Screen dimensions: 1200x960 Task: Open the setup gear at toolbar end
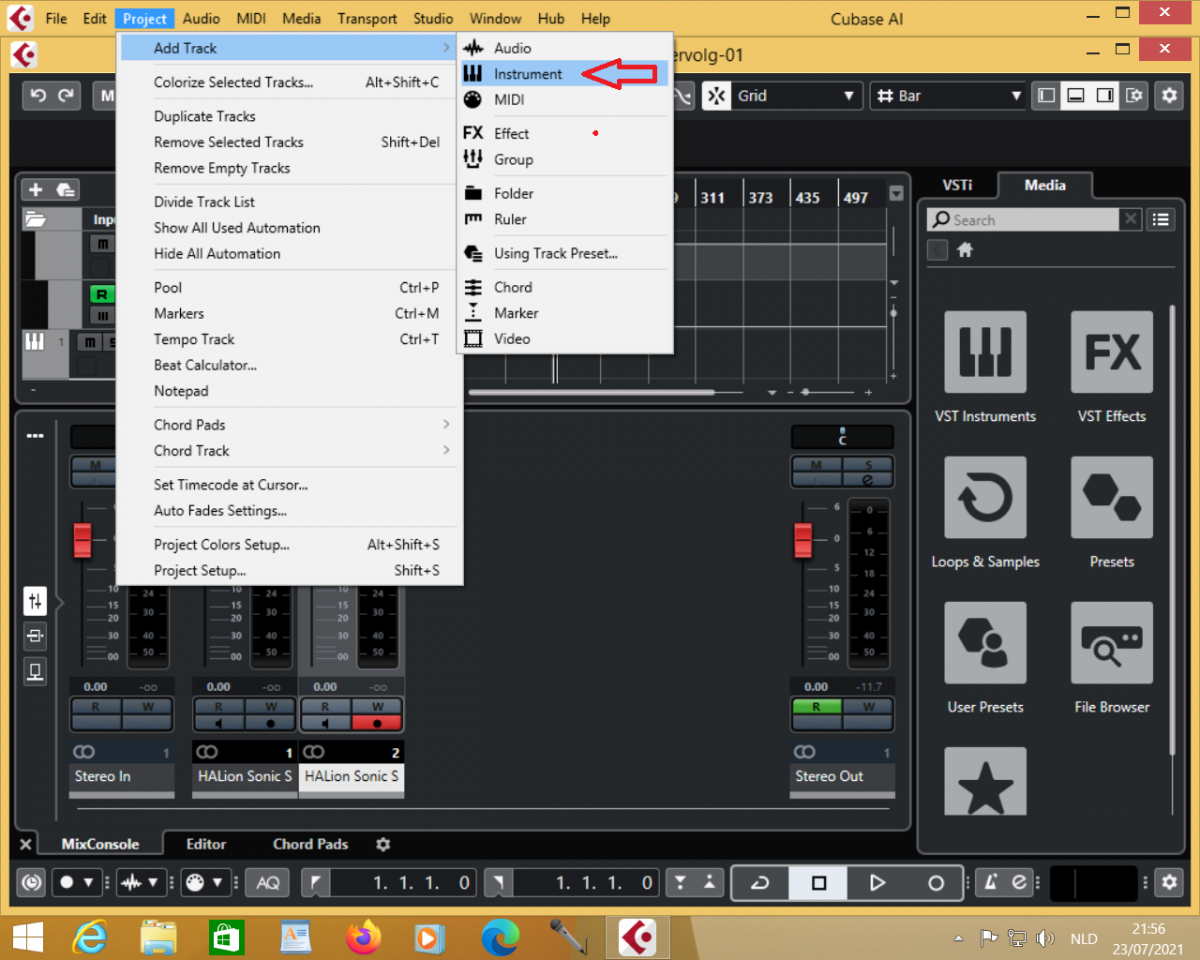pos(1169,96)
